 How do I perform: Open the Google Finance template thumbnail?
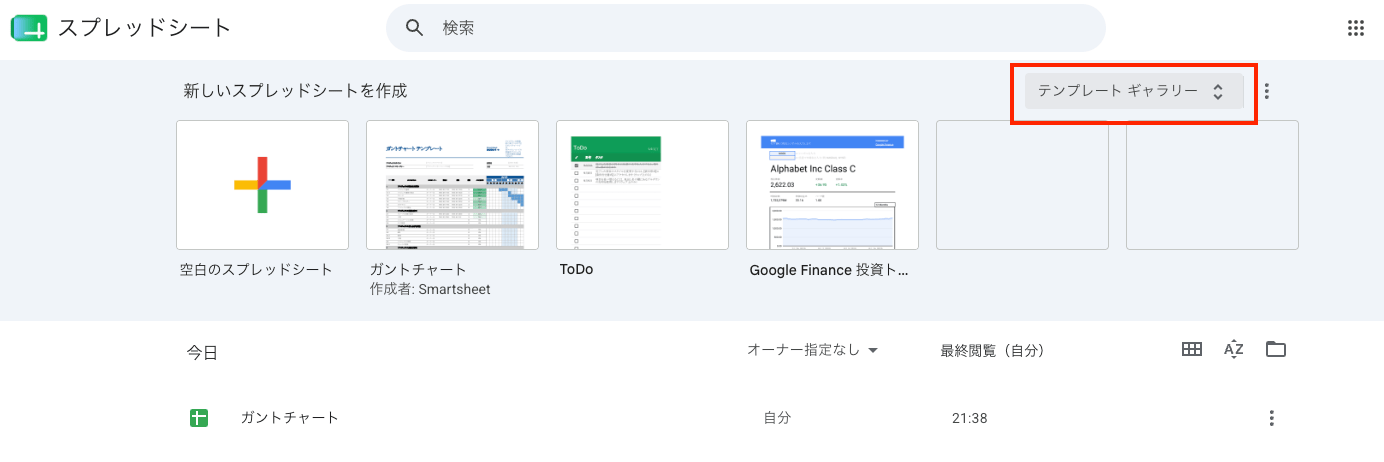[x=832, y=185]
